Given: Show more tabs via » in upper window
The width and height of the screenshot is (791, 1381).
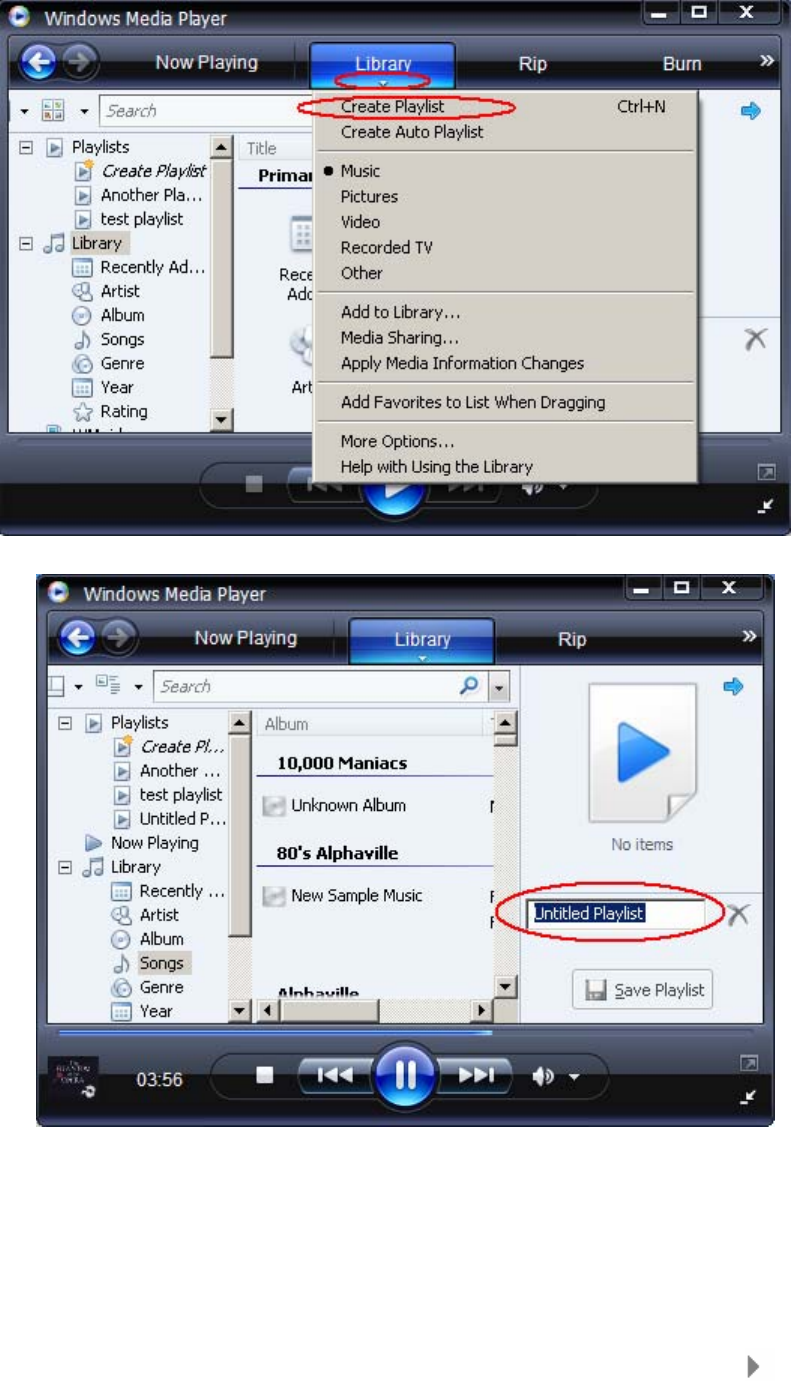Looking at the screenshot, I should point(767,61).
